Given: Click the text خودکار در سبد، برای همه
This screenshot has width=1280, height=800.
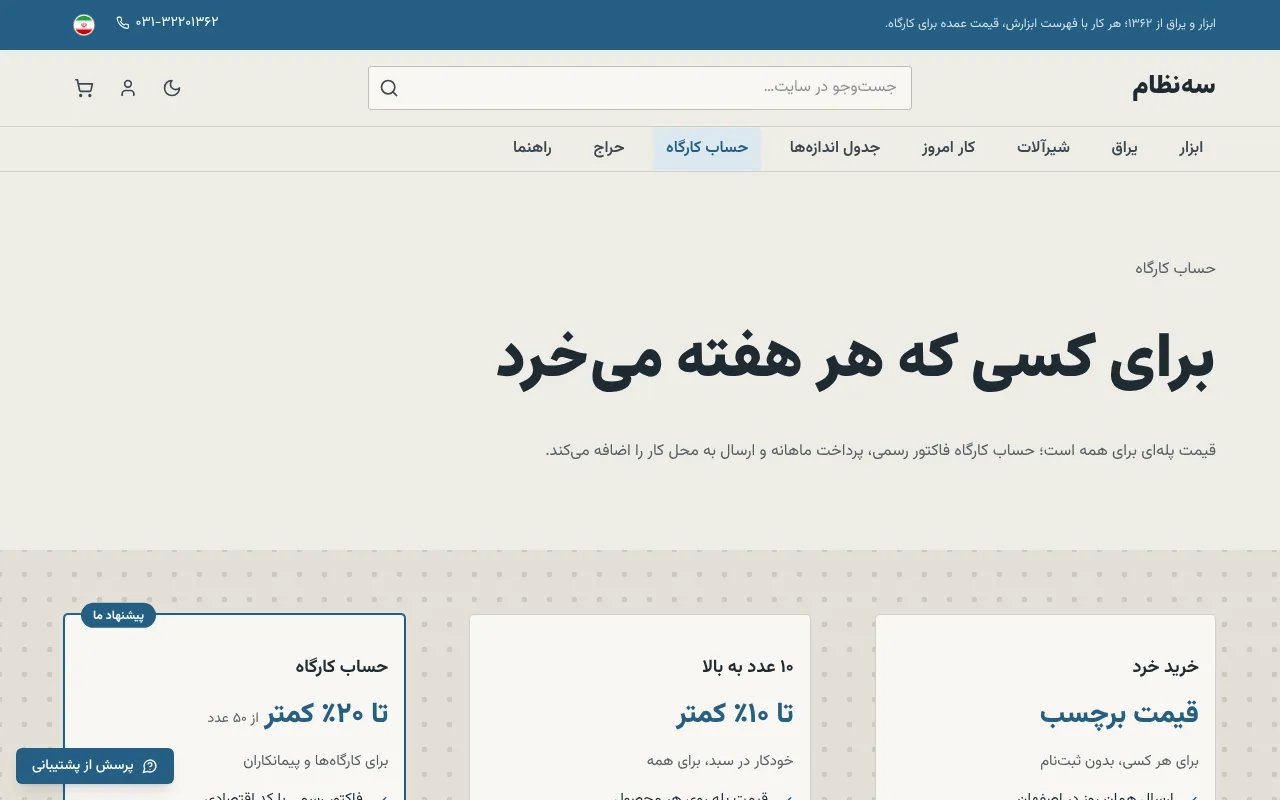Looking at the screenshot, I should click(x=720, y=761).
